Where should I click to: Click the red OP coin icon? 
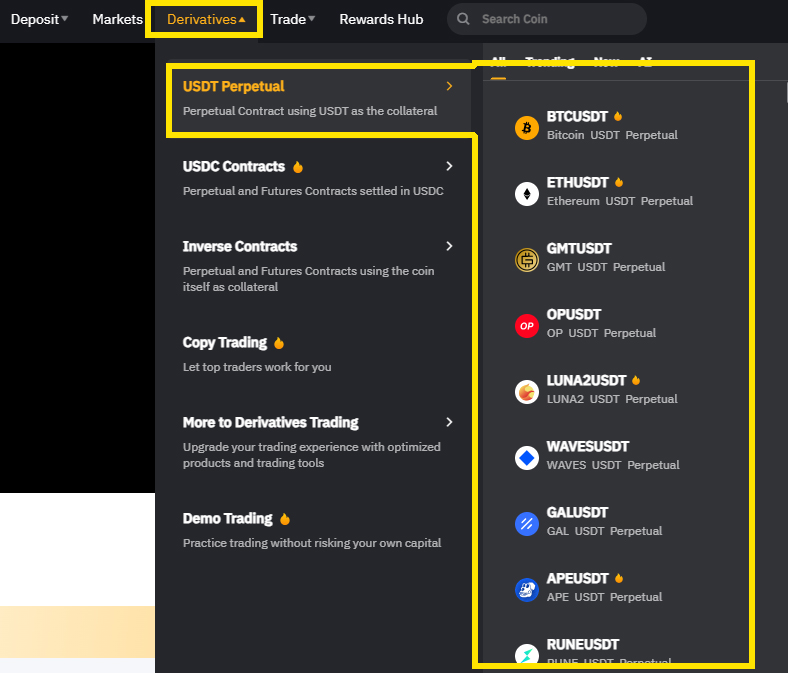(x=527, y=326)
